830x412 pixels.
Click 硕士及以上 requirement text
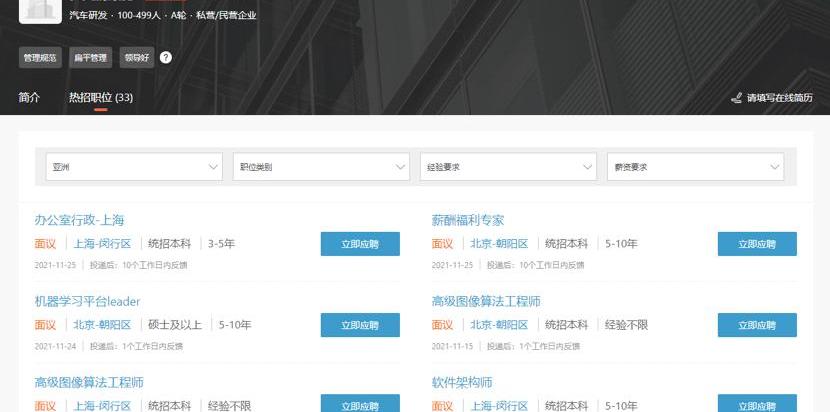coord(175,325)
